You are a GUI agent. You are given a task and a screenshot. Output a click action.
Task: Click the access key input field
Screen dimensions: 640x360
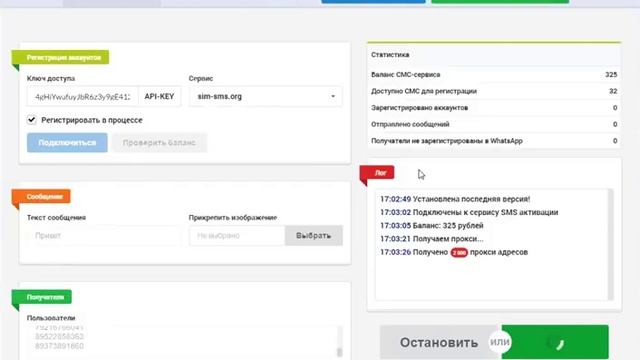pyautogui.click(x=82, y=97)
